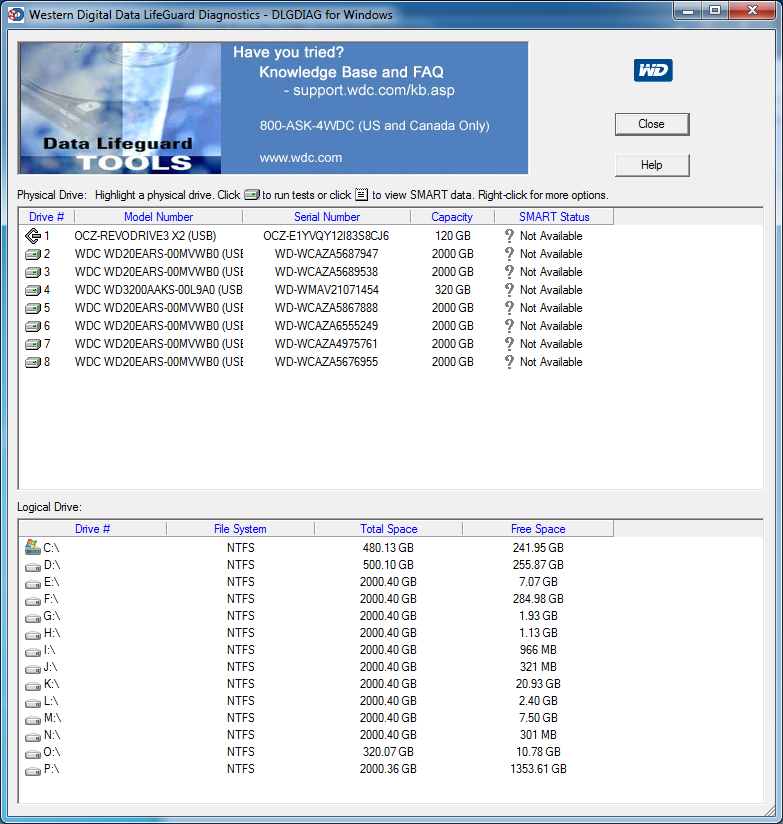This screenshot has height=824, width=783.
Task: Select the drive 7 hard disk icon
Action: click(33, 344)
